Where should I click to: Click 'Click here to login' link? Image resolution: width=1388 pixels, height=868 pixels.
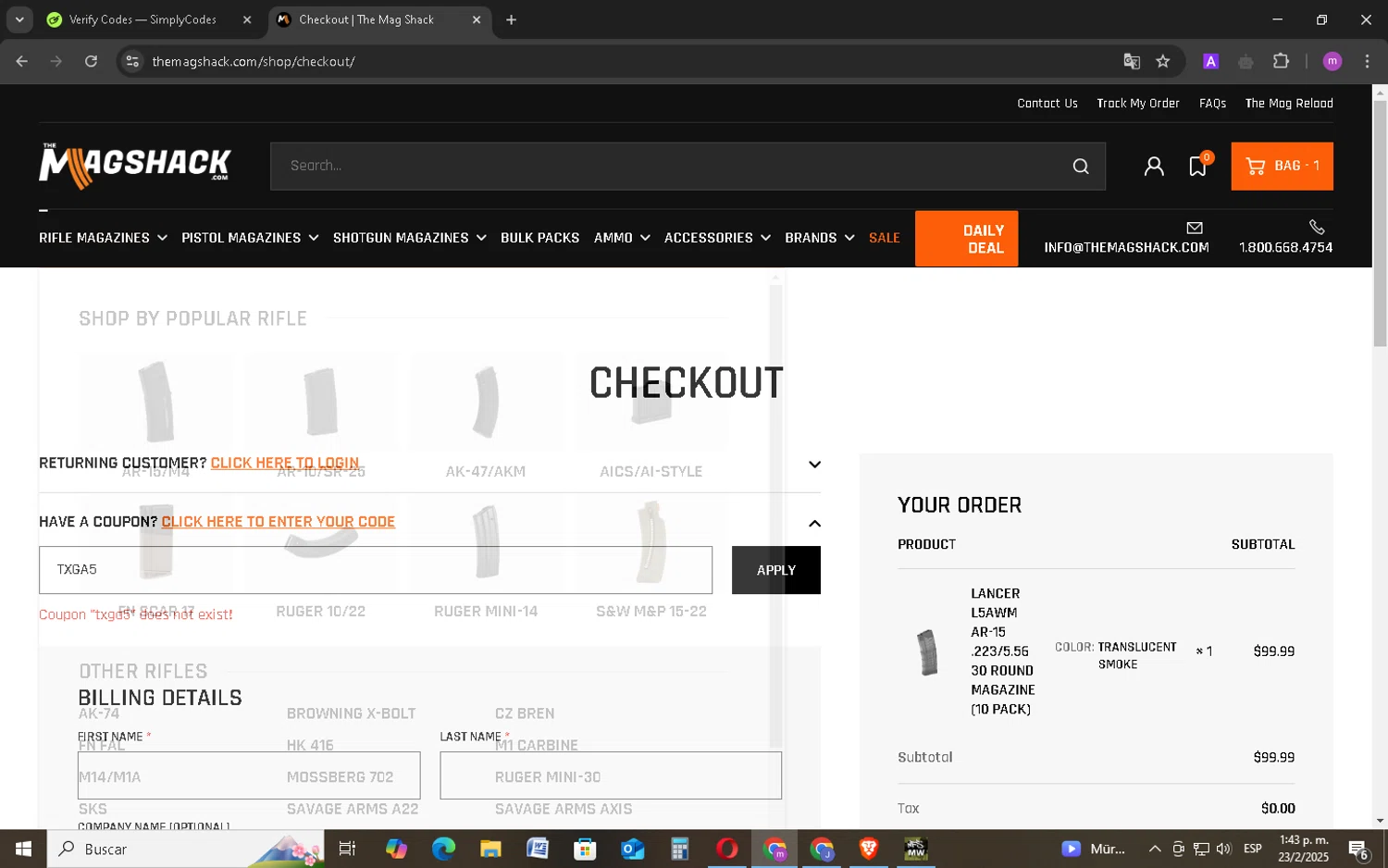pyautogui.click(x=285, y=463)
